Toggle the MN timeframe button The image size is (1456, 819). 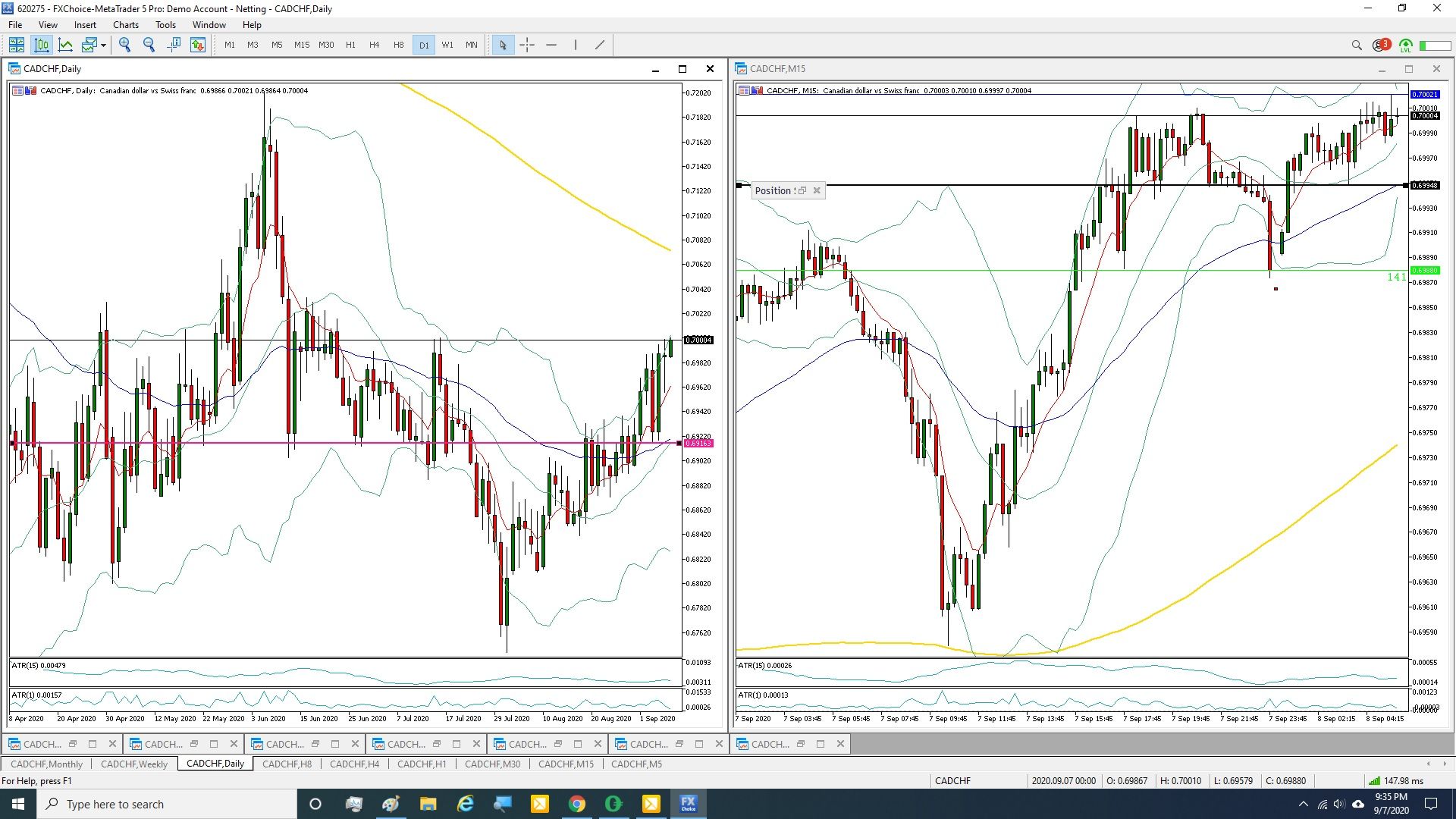click(472, 45)
